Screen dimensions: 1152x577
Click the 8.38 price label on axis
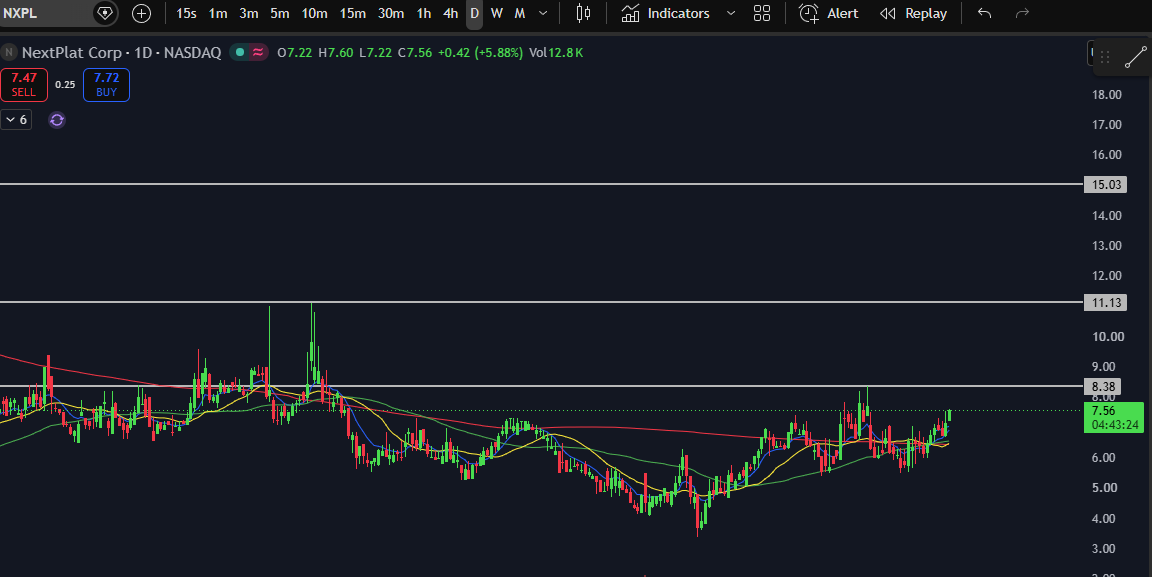(1105, 387)
